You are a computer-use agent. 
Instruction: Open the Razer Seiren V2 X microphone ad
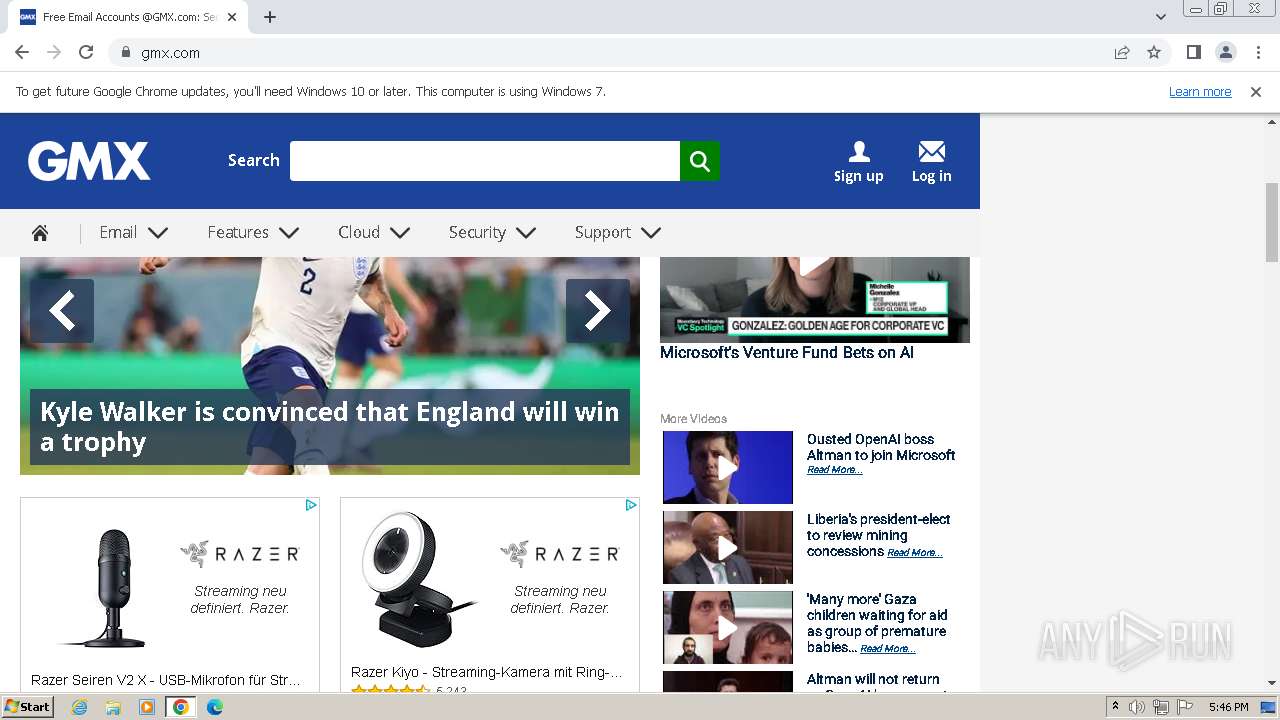tap(170, 594)
